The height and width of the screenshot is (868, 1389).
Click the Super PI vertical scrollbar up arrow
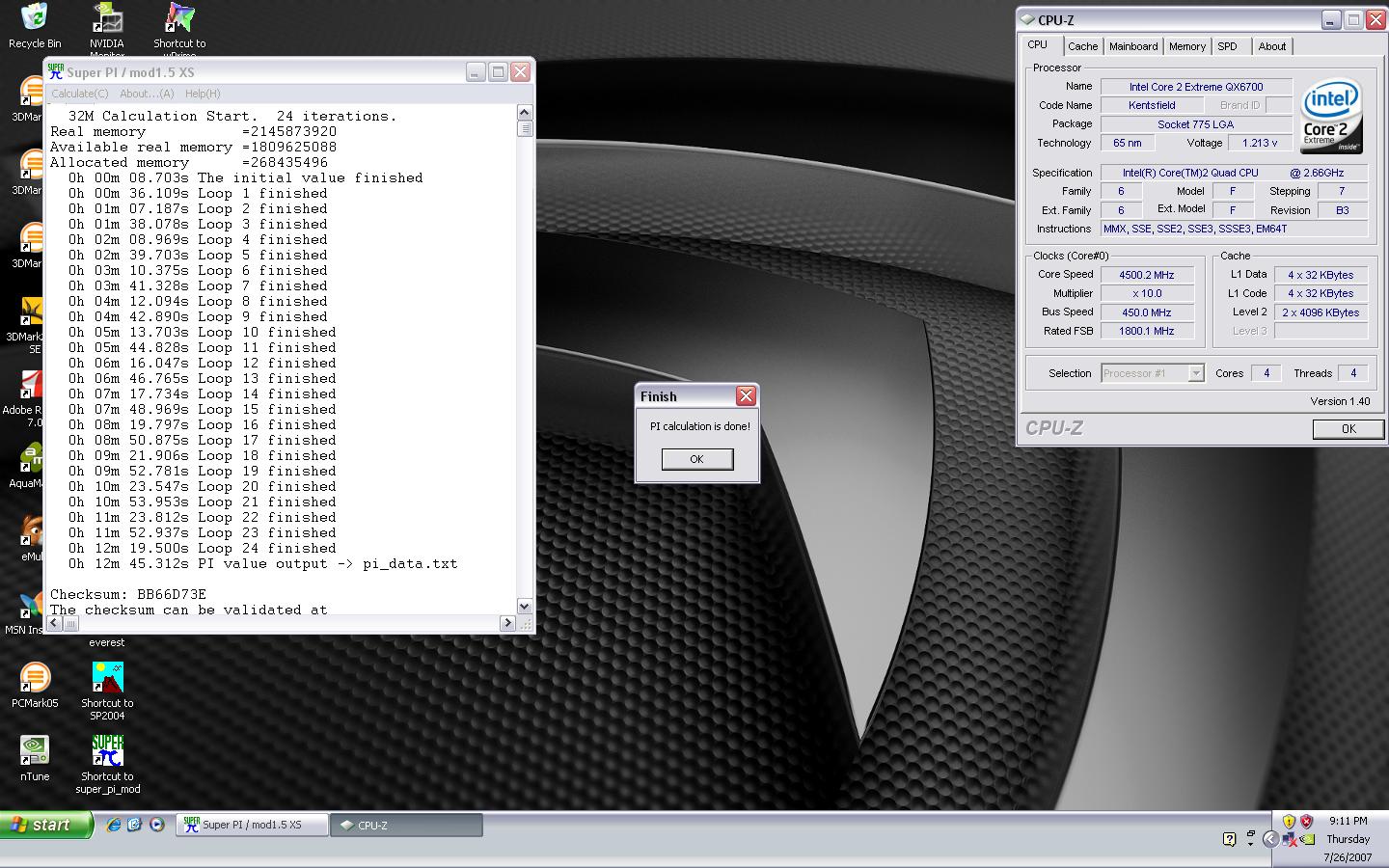tap(525, 112)
